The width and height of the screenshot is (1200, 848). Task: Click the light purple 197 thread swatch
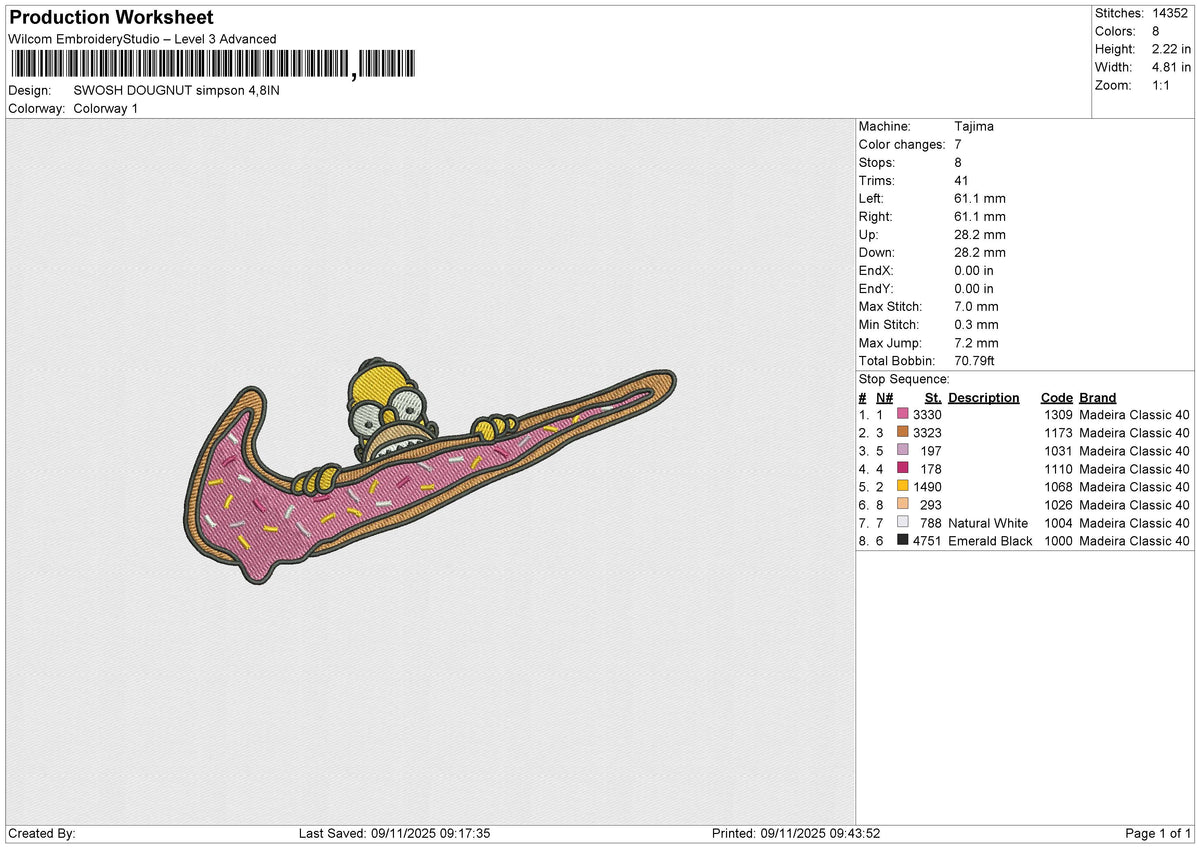(x=903, y=450)
